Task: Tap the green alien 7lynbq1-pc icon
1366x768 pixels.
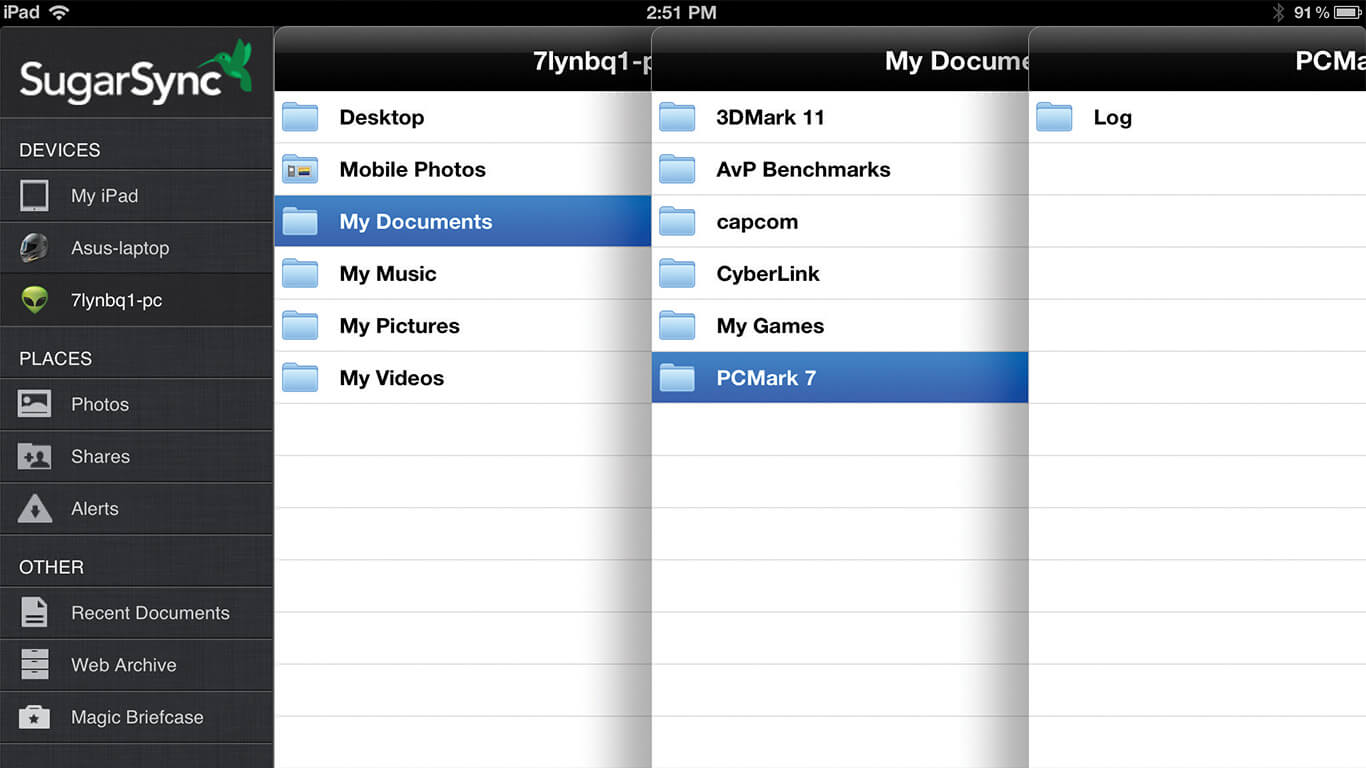Action: coord(34,300)
